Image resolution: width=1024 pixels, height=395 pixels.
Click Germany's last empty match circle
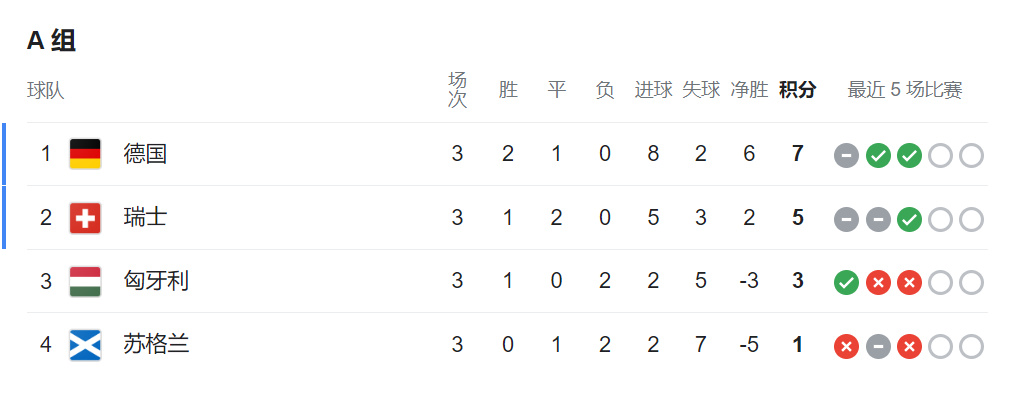(971, 156)
